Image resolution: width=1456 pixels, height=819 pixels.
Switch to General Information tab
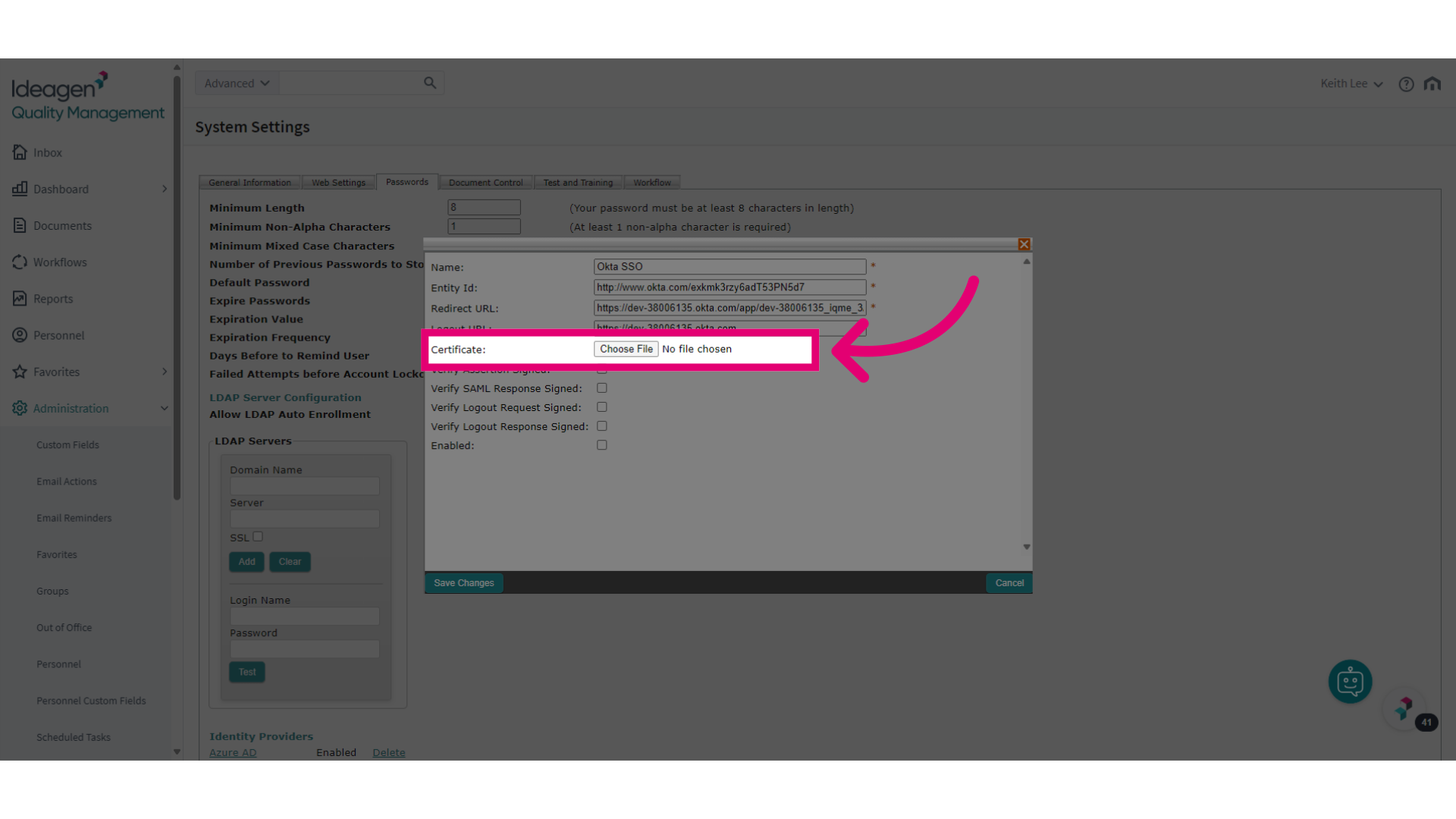point(249,183)
